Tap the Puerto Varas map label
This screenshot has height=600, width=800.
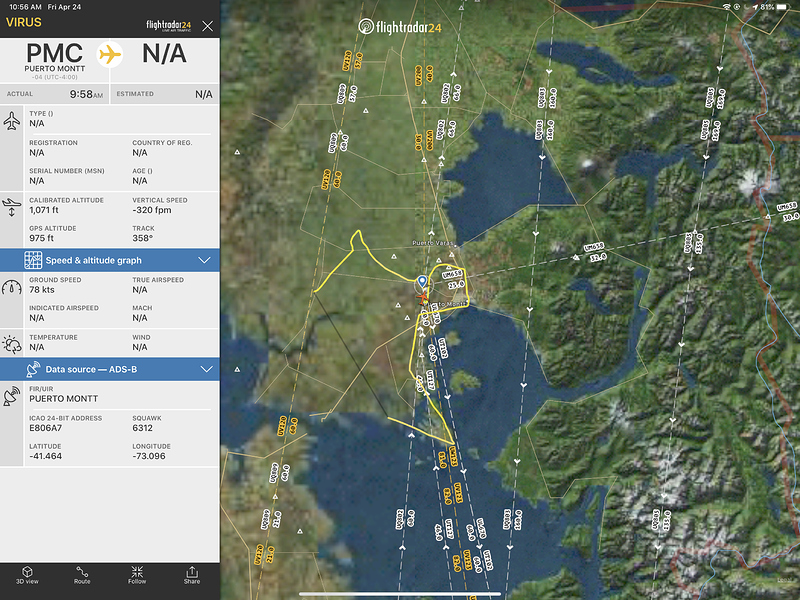click(x=432, y=243)
